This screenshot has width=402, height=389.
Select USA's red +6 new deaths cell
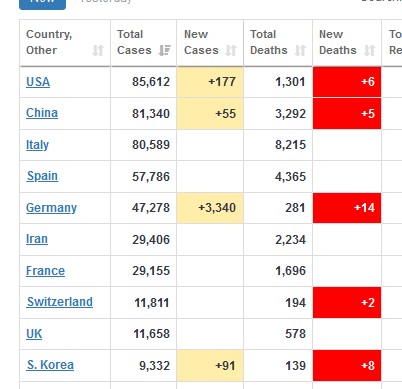[347, 82]
